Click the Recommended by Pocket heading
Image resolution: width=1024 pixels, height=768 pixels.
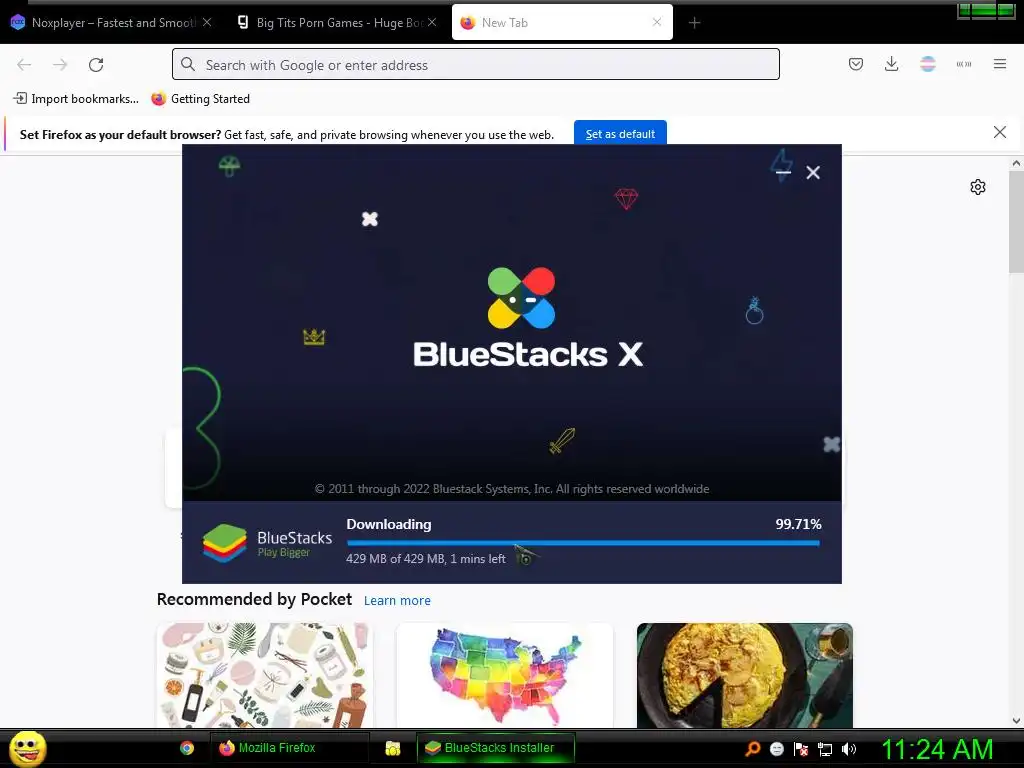(x=254, y=600)
